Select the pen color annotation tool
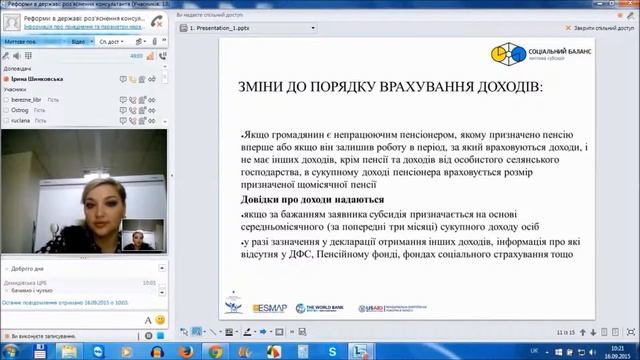This screenshot has width=640, height=360. coord(247,332)
